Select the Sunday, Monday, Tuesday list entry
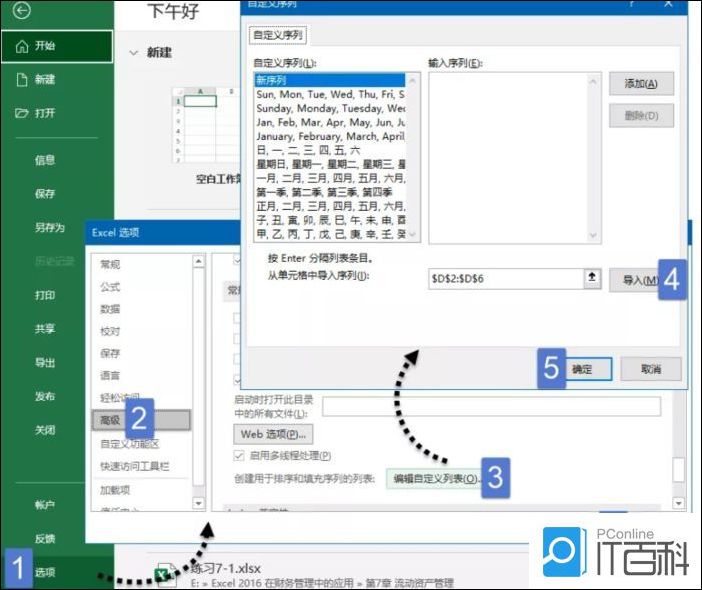 point(330,108)
